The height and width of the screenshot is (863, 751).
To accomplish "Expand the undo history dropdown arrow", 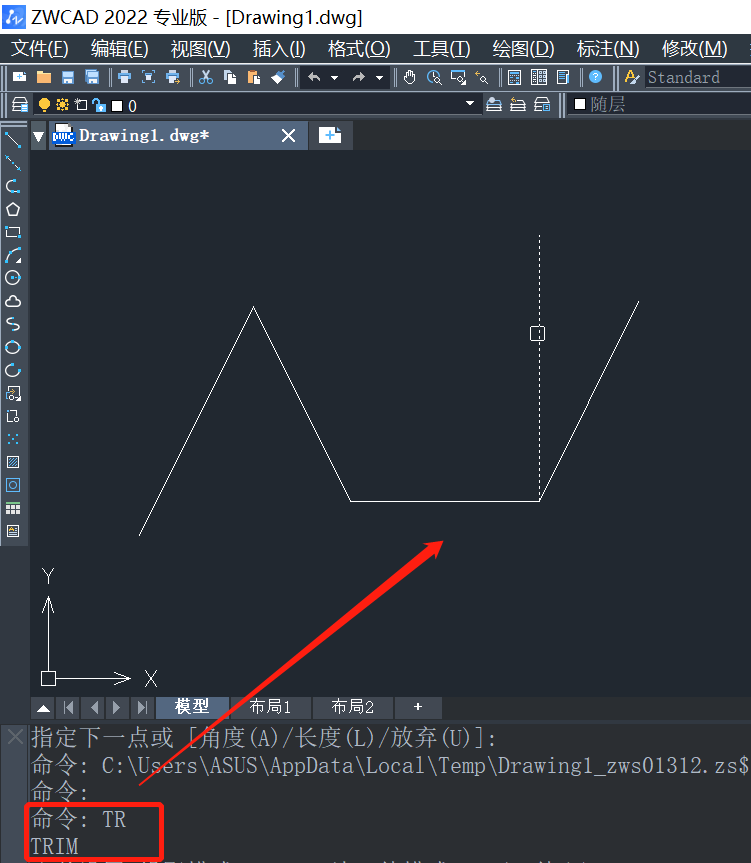I will [335, 78].
